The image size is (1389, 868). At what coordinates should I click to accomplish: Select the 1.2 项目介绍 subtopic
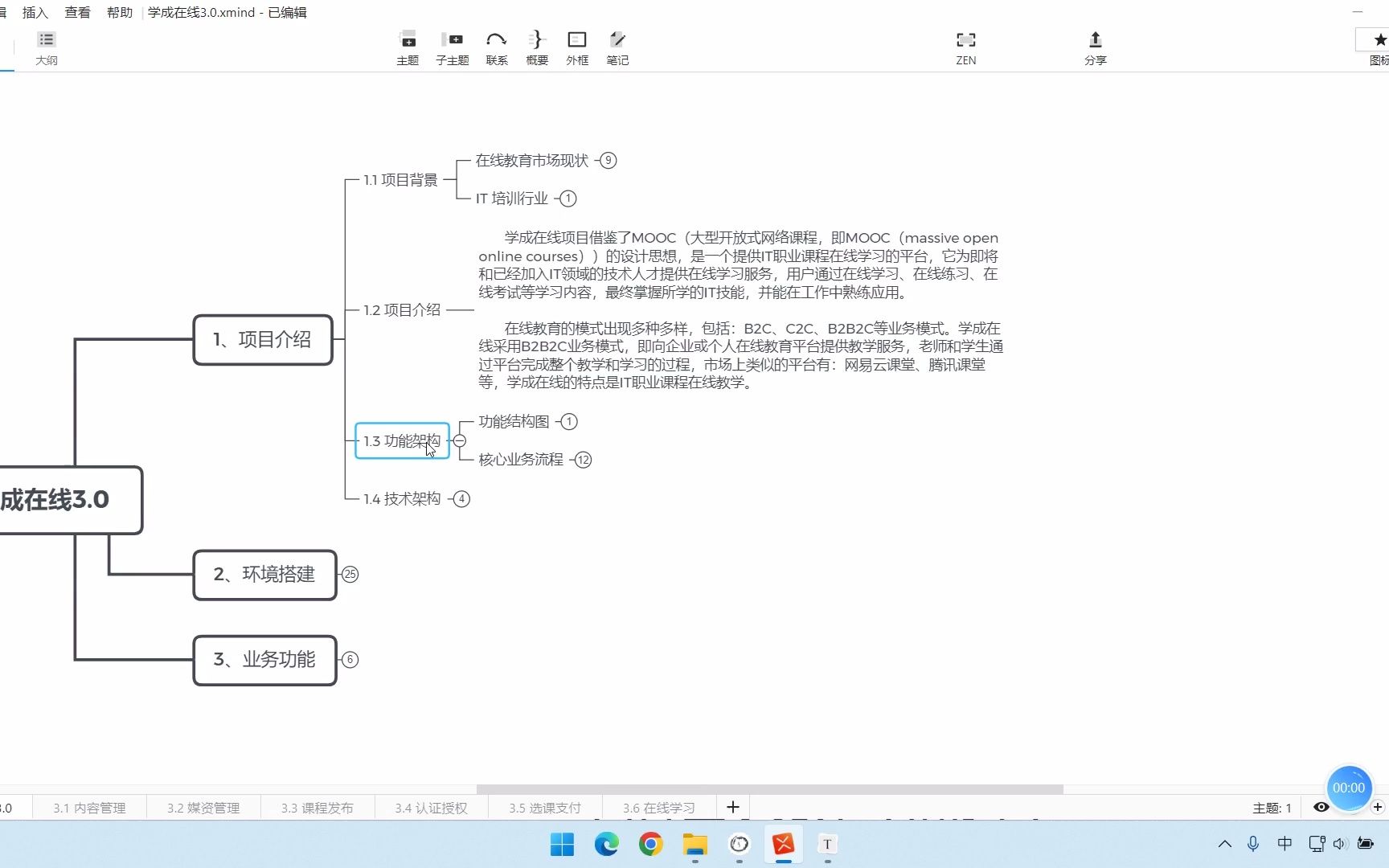coord(402,310)
